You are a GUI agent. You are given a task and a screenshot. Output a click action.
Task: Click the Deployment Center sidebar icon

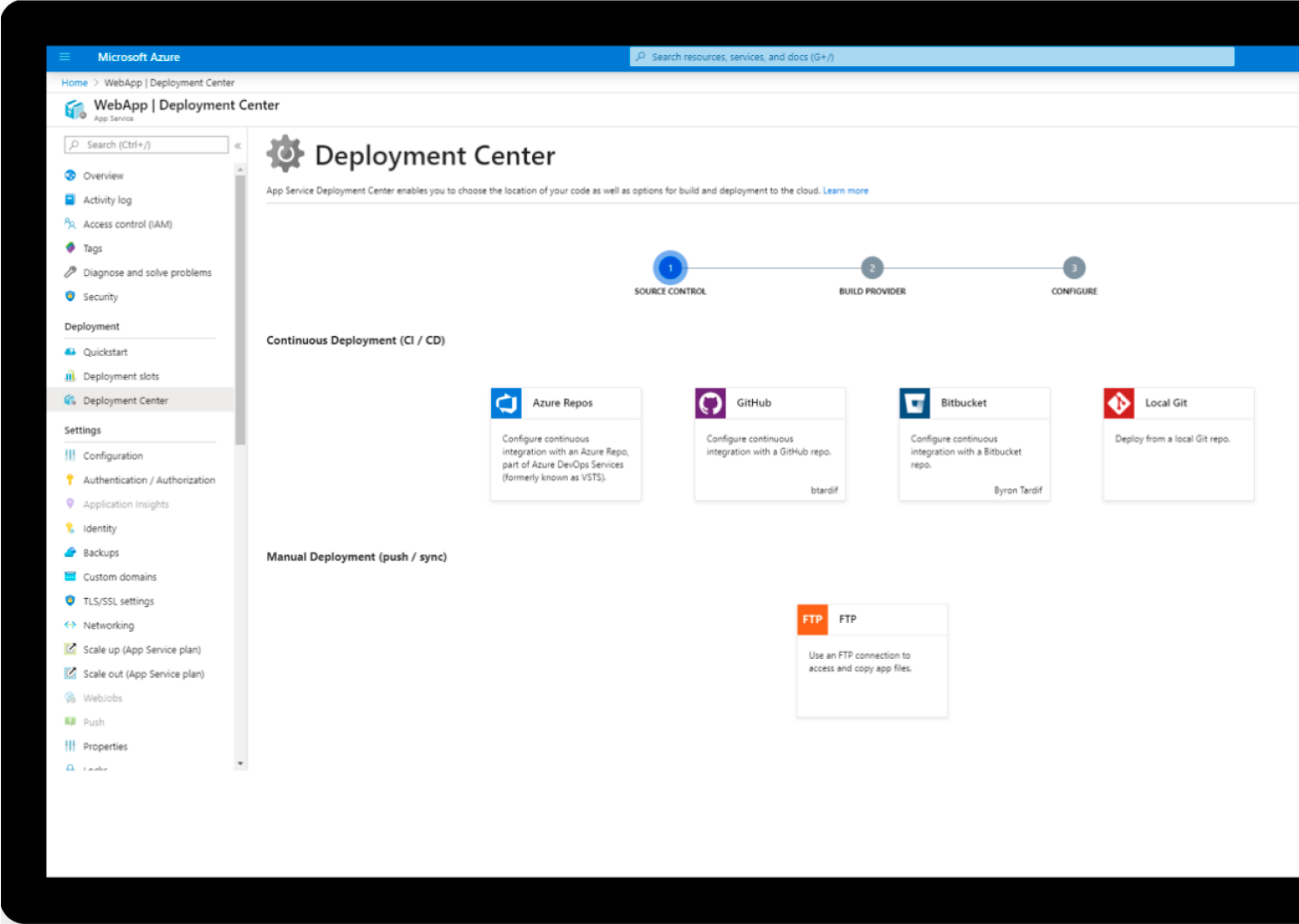tap(70, 400)
